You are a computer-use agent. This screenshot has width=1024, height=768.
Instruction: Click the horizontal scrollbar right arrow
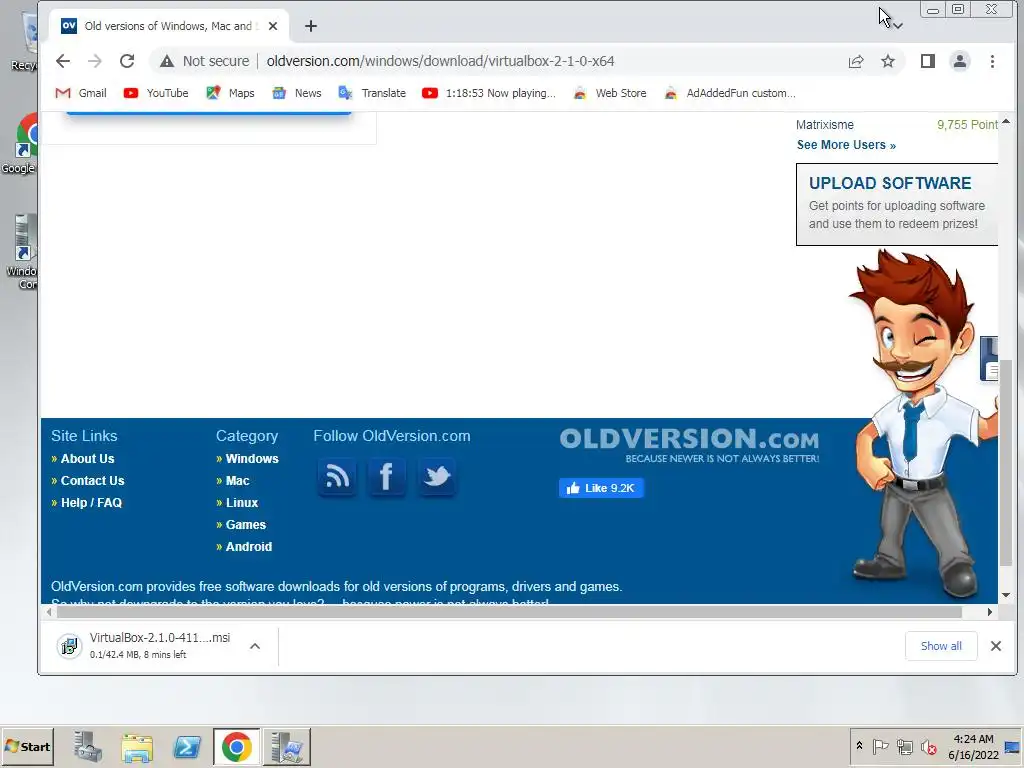pos(990,613)
